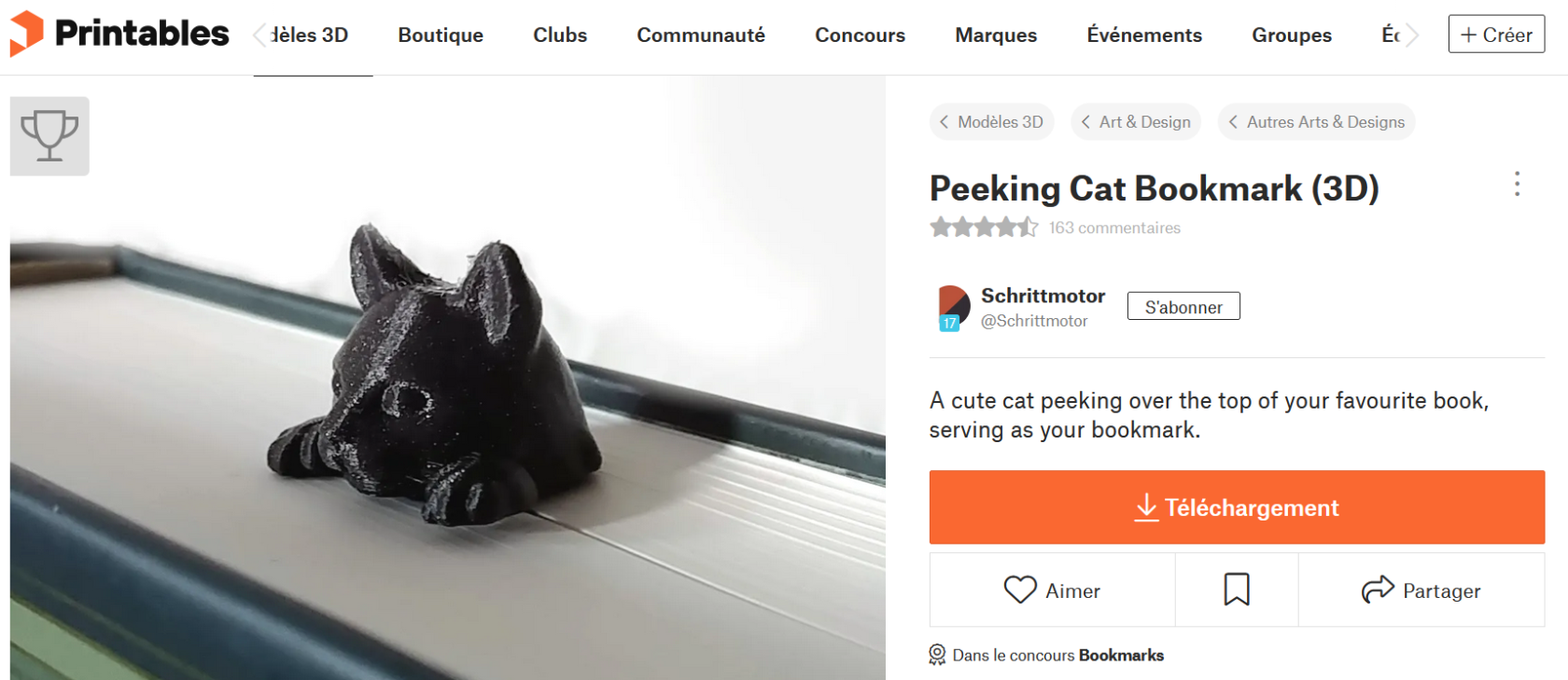Viewport: 1568px width, 680px height.
Task: Go back to Art & Design breadcrumb
Action: tap(1136, 122)
